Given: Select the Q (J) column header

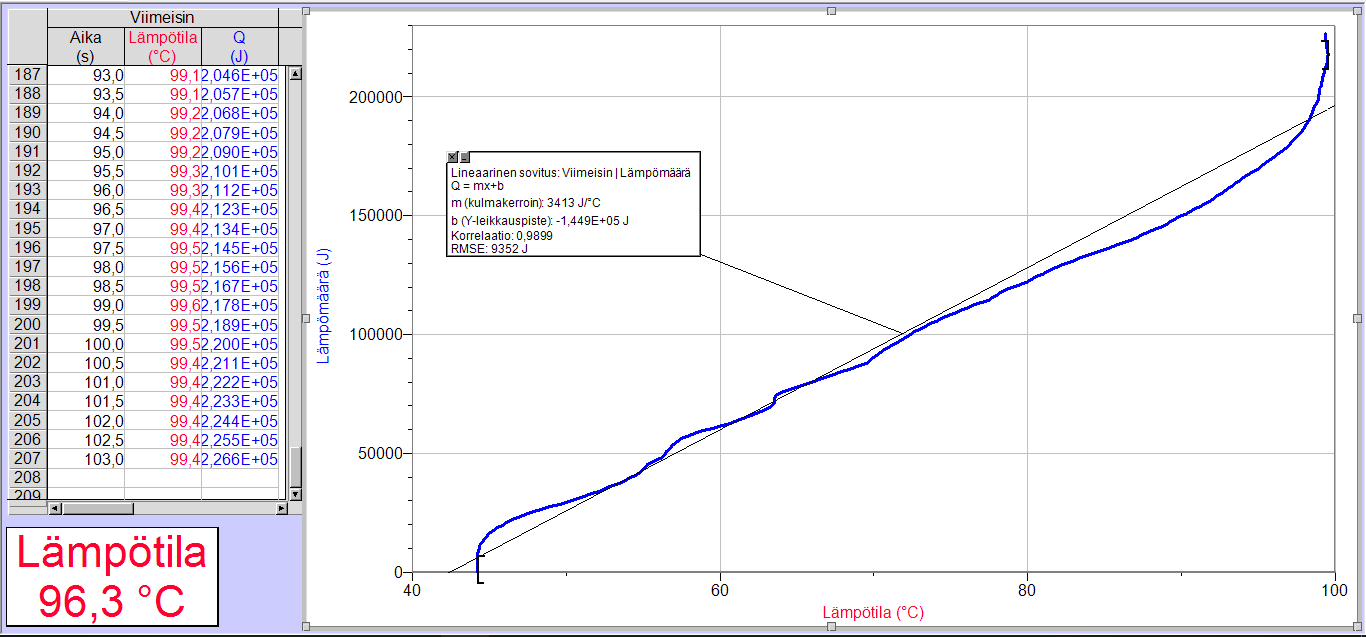Looking at the screenshot, I should pos(239,46).
